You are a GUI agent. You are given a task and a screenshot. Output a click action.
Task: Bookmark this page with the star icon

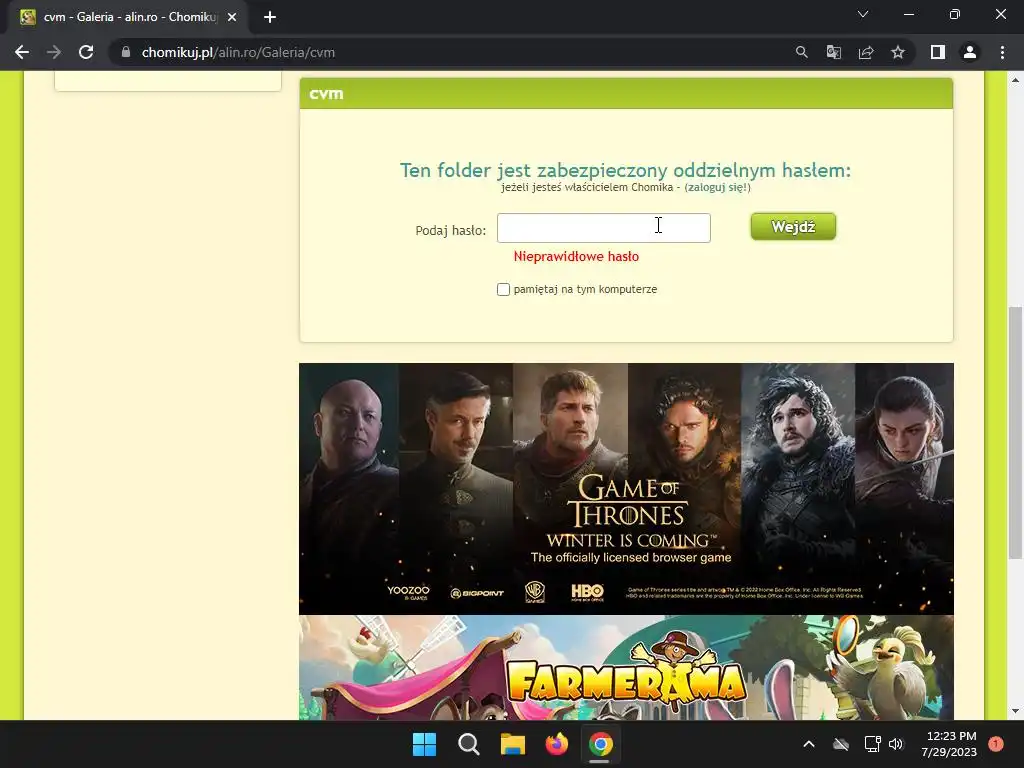click(x=898, y=52)
